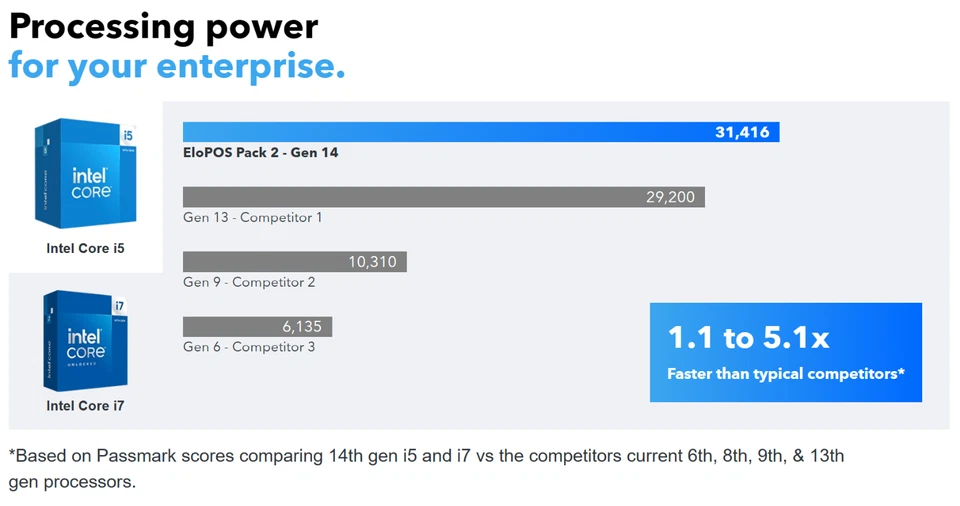Click the 1.1 to 5.1x callout text
960x506 pixels.
coord(748,338)
